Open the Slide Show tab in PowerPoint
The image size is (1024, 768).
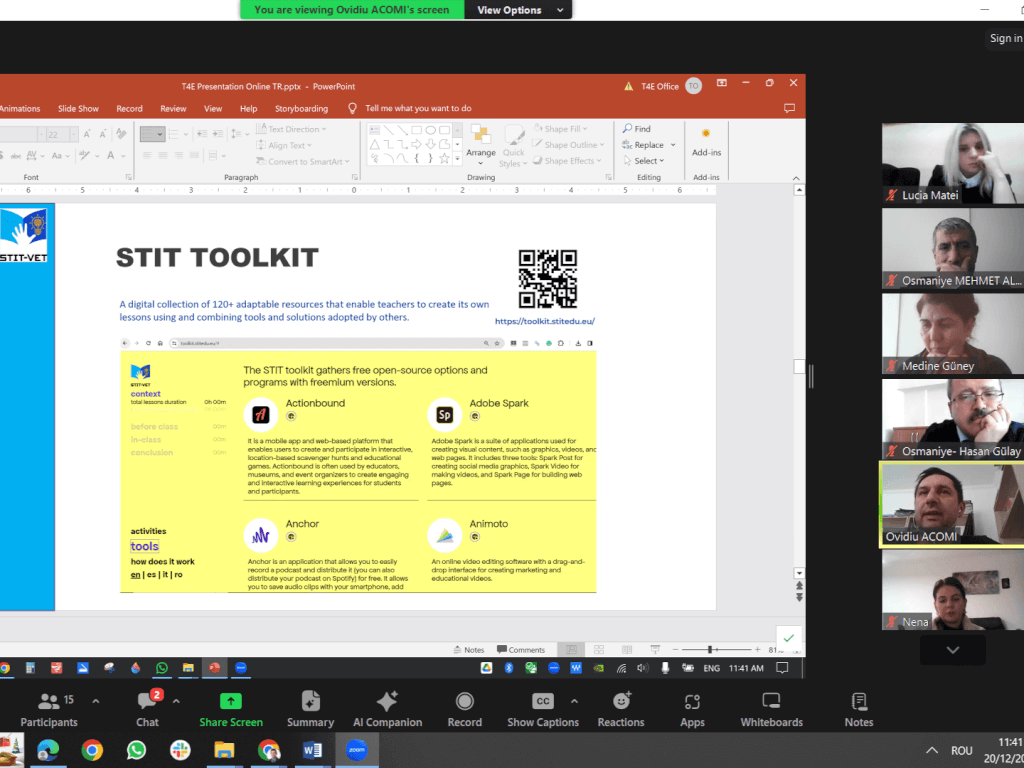(x=78, y=108)
